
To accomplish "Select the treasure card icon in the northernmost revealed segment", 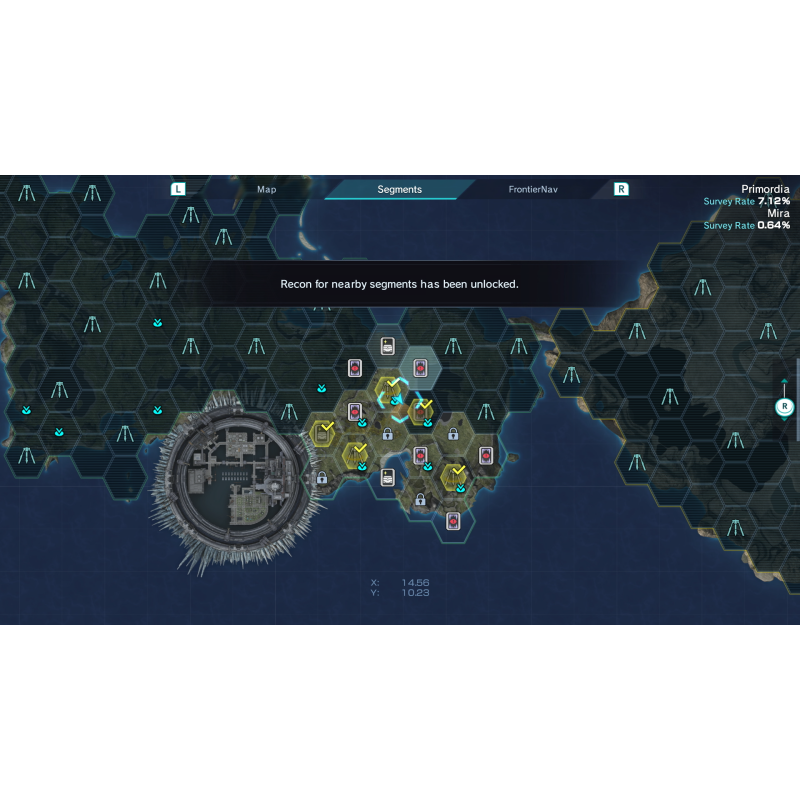I will point(388,346).
